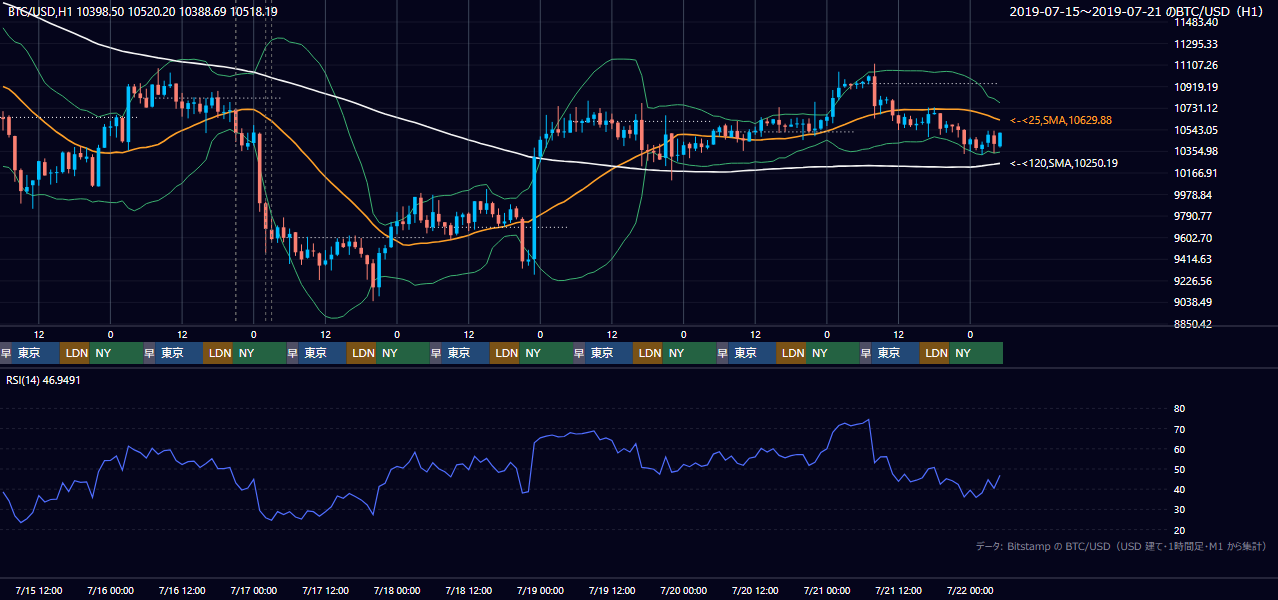Click the Bitstamp data source note
The width and height of the screenshot is (1278, 600).
pyautogui.click(x=1121, y=546)
